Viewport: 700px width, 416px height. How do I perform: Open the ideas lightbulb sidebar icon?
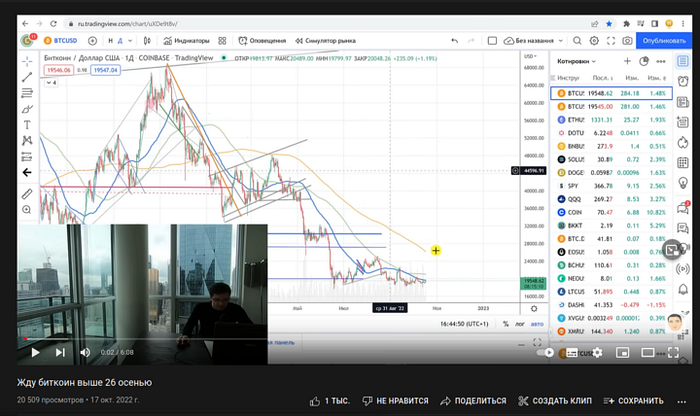[683, 183]
